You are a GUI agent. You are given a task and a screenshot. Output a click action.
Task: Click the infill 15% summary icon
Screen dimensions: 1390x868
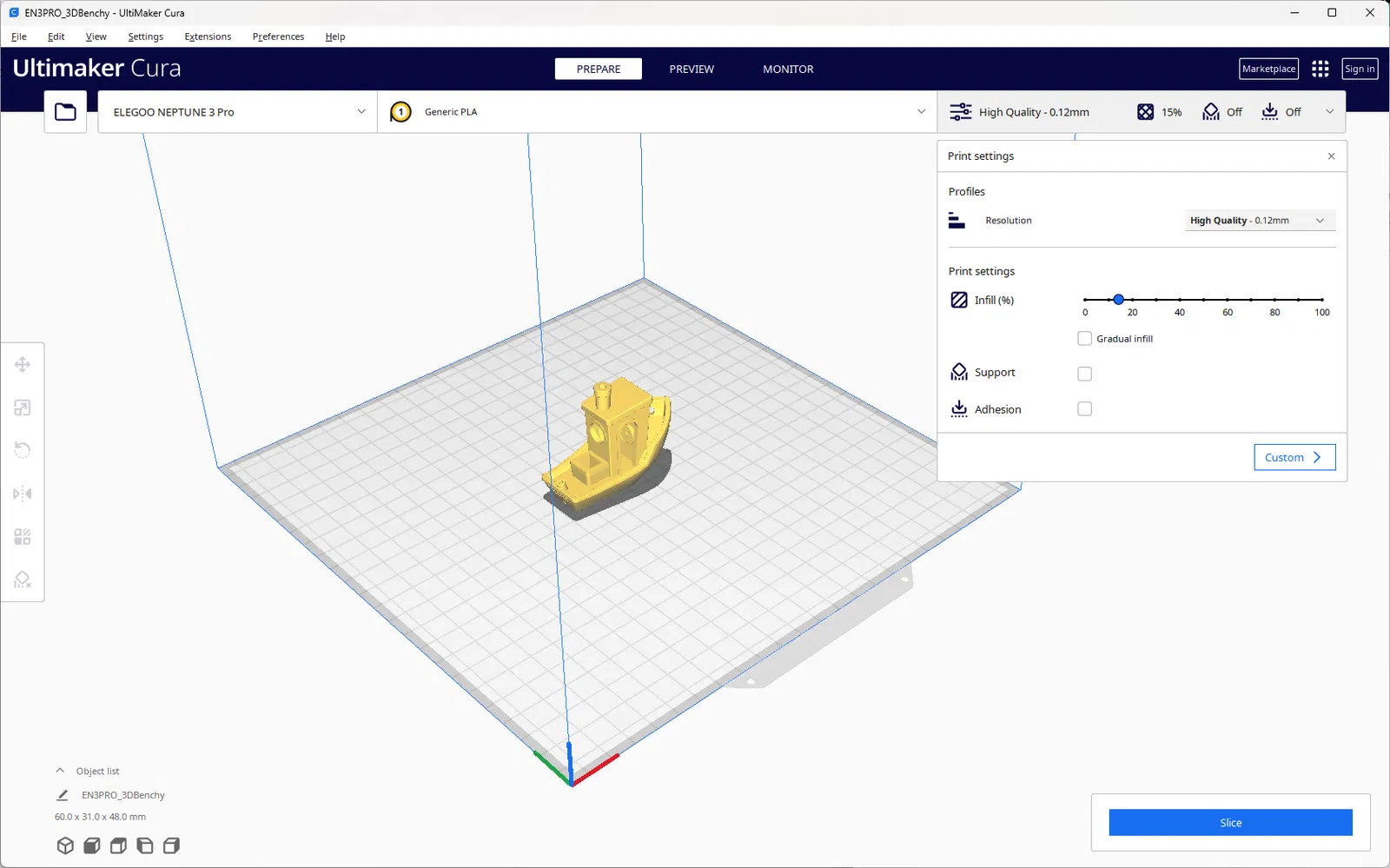pos(1146,112)
